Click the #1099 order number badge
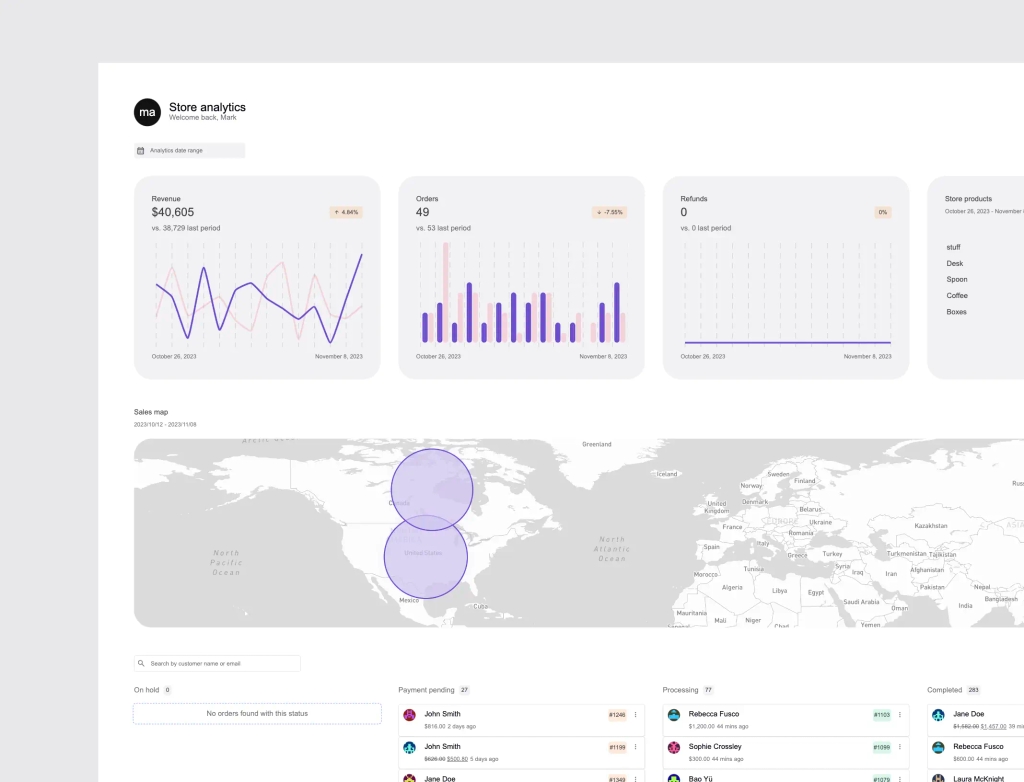This screenshot has height=782, width=1024. tap(882, 747)
